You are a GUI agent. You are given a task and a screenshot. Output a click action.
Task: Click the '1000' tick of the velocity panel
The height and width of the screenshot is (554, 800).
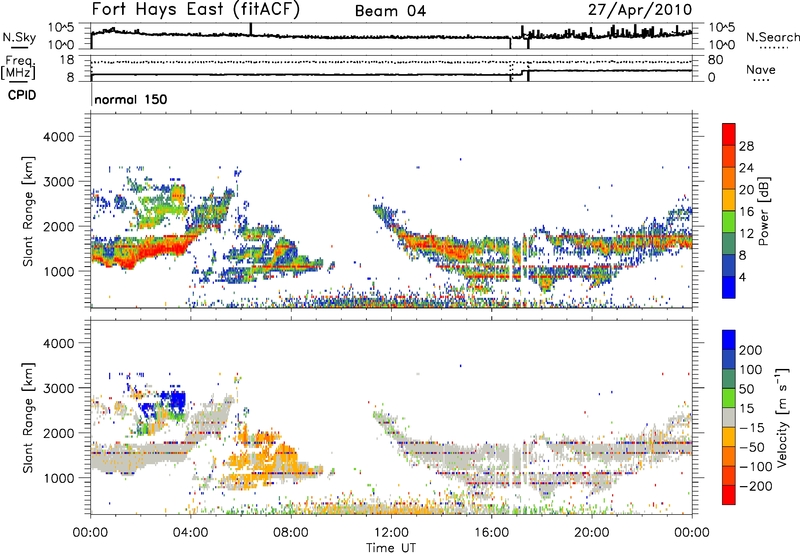tap(59, 478)
